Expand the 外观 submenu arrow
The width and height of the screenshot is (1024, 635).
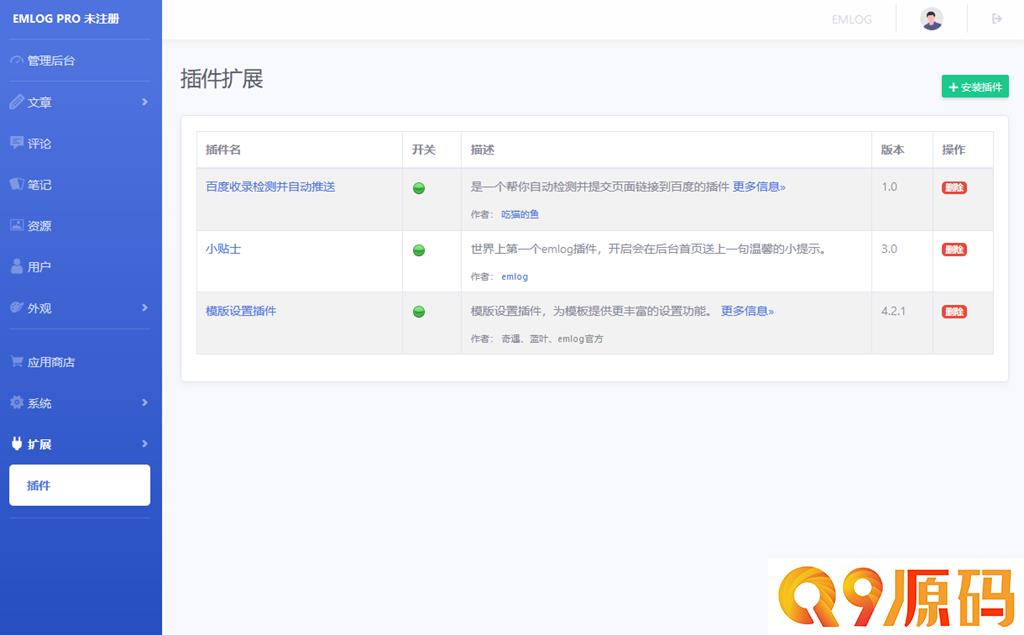tap(144, 308)
